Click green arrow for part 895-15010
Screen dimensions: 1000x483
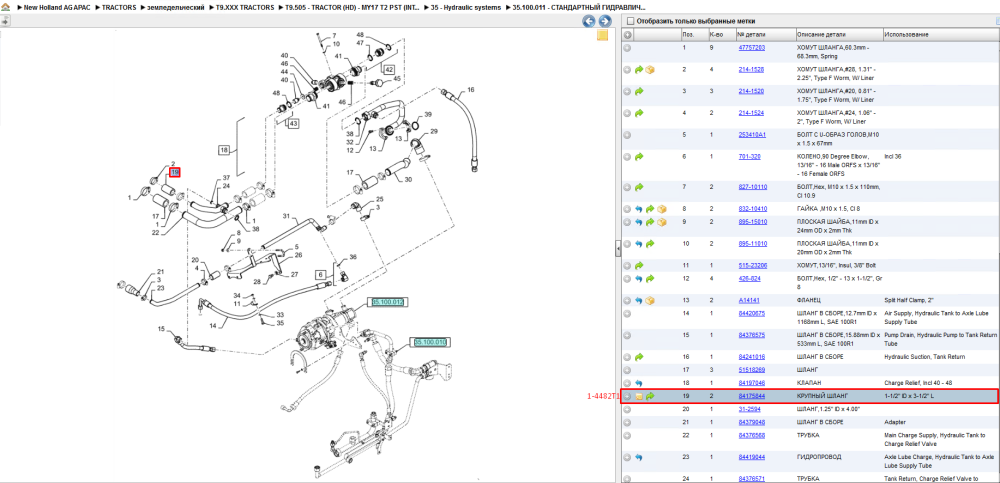click(650, 222)
